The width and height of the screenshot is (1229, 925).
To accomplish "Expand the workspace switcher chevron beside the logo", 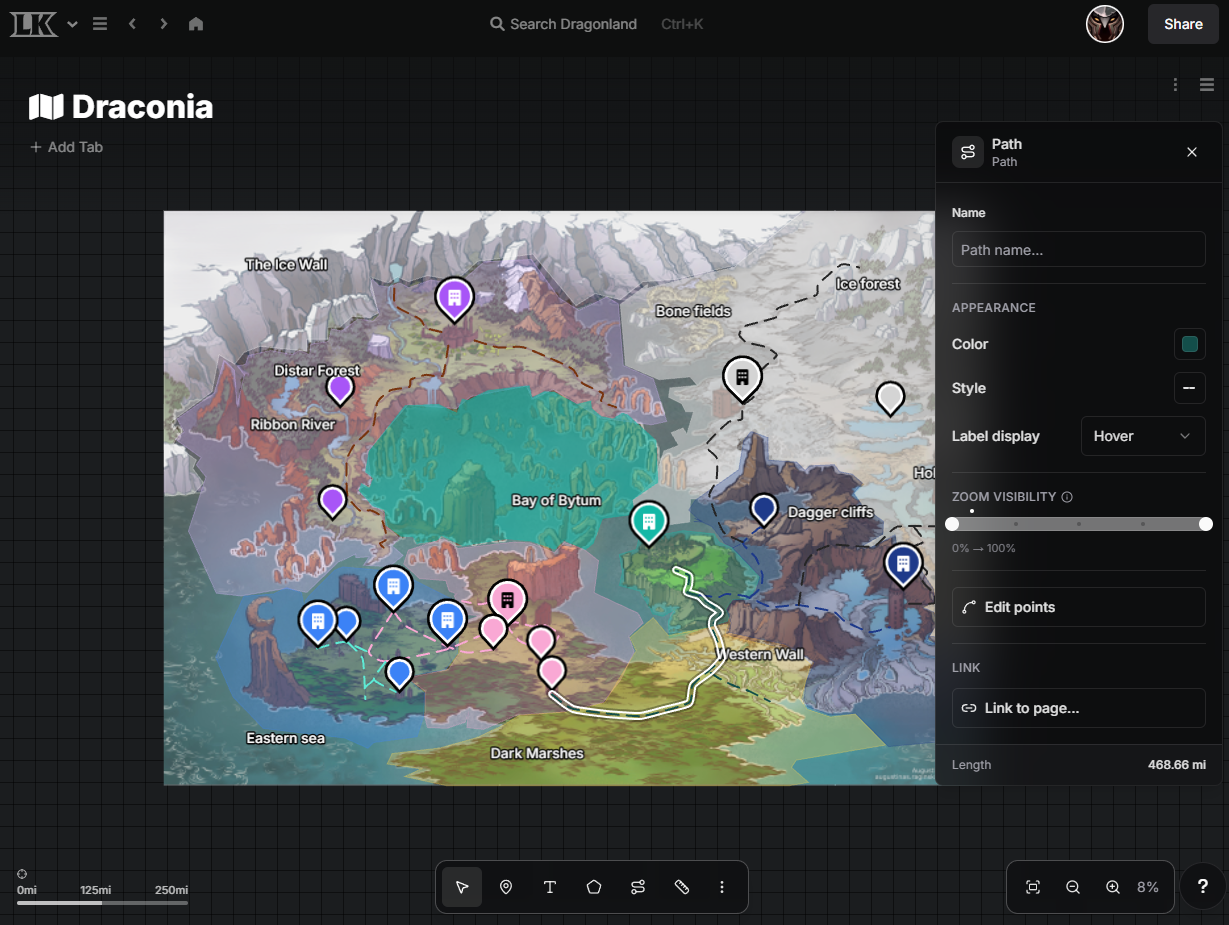I will tap(70, 23).
